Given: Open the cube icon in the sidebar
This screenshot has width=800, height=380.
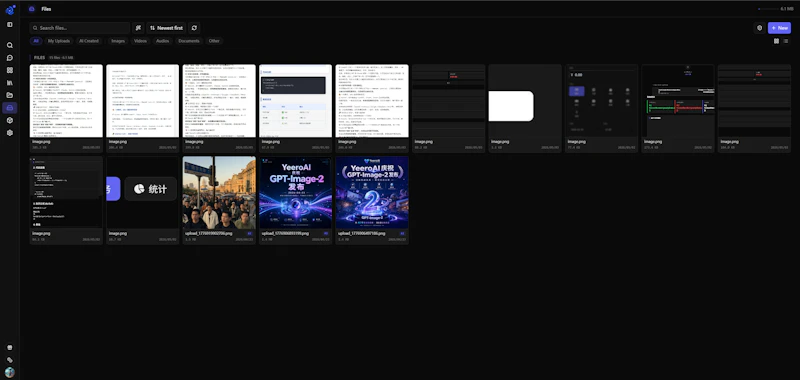Looking at the screenshot, I should point(10,120).
